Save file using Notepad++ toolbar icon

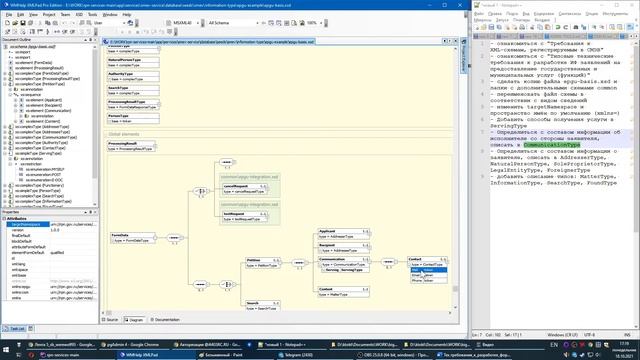point(491,27)
